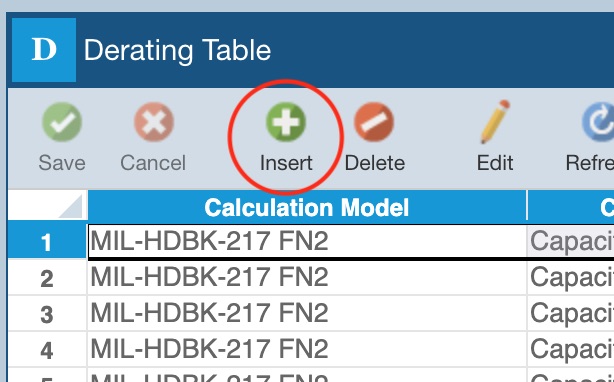
Task: Click MIL-HDBK-217 FN2 cell in row 1
Action: 307,241
